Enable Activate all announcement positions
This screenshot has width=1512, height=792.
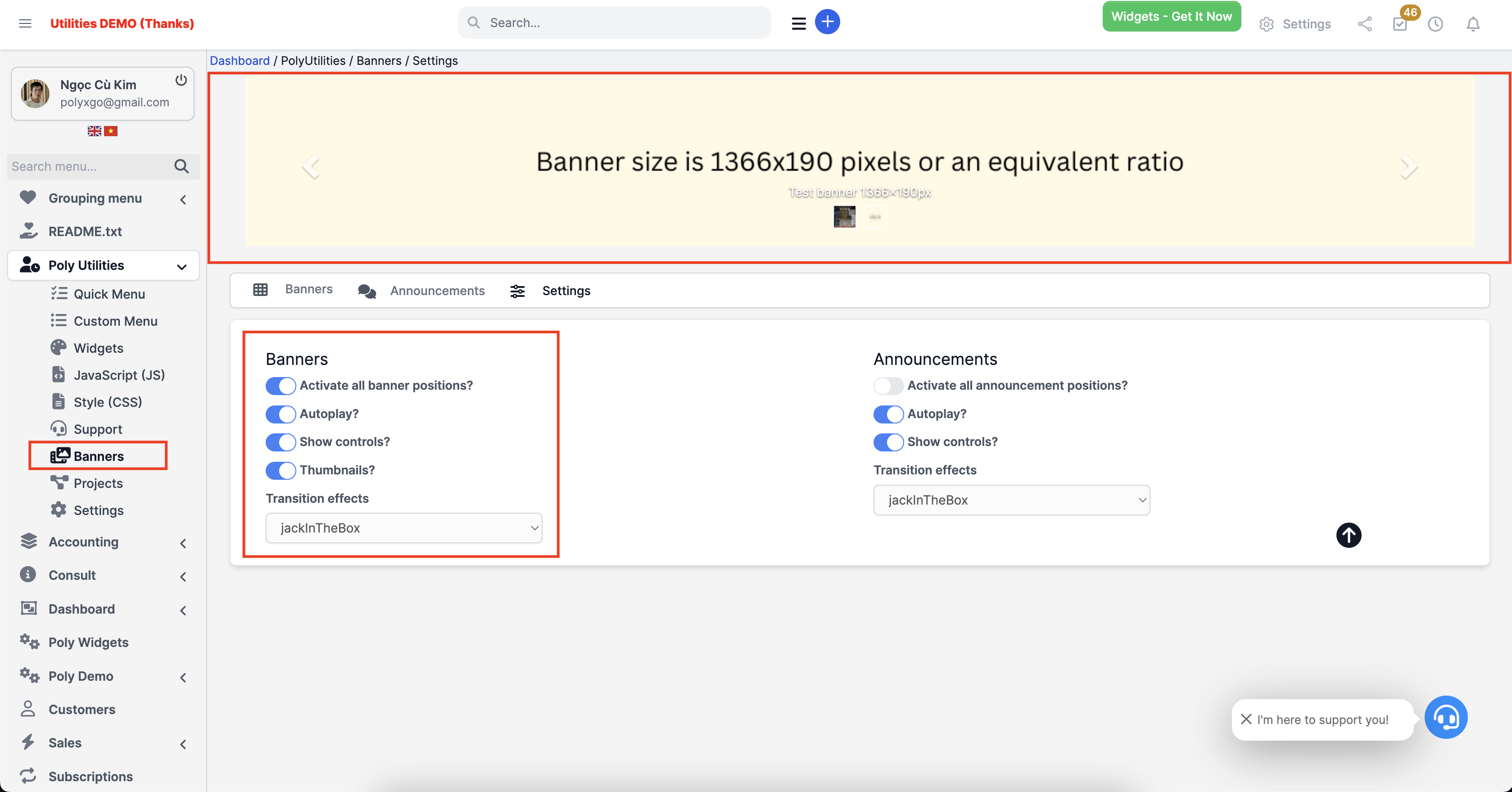888,386
